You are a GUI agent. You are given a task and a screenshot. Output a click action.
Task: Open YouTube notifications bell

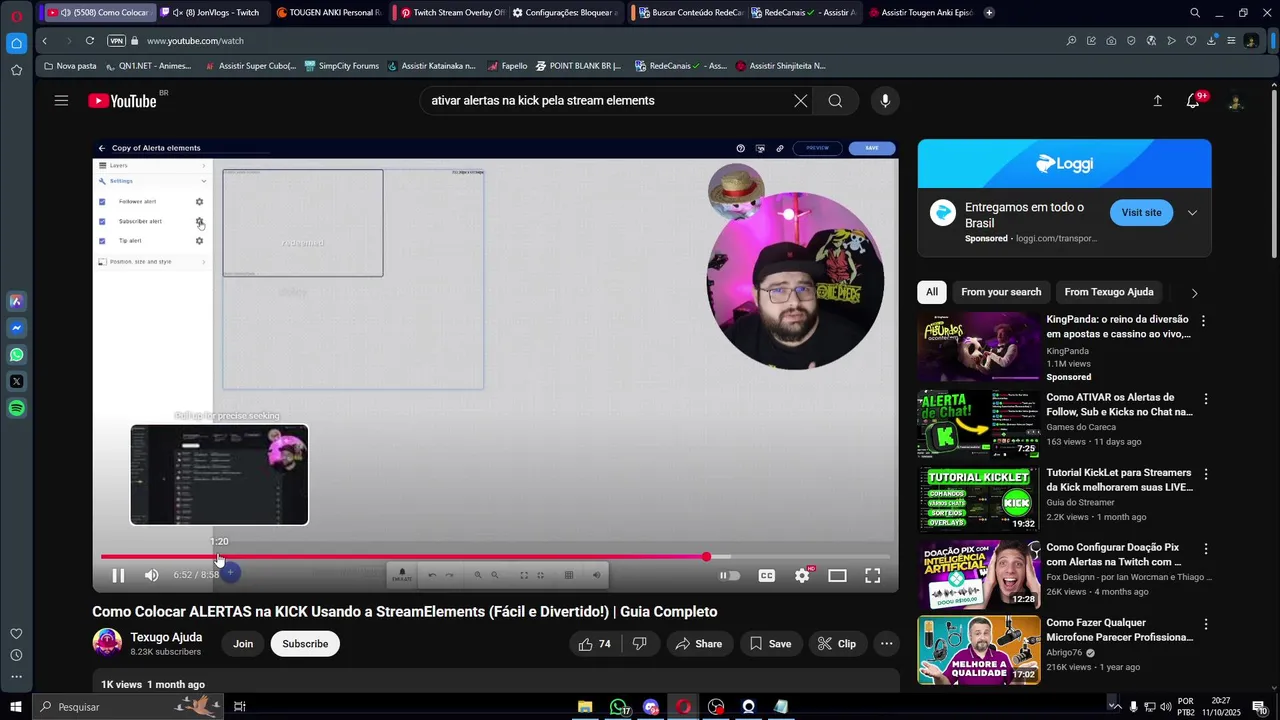coord(1192,100)
